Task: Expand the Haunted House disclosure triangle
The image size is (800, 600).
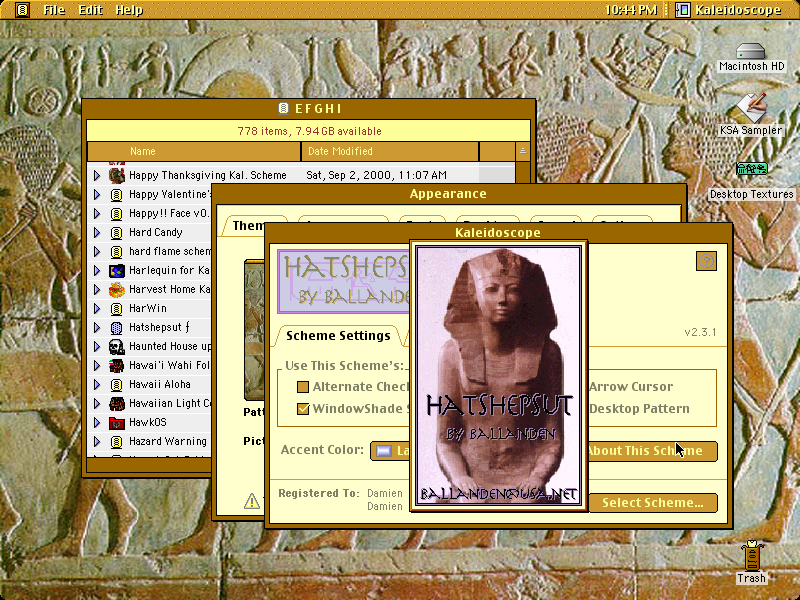Action: pyautogui.click(x=97, y=346)
